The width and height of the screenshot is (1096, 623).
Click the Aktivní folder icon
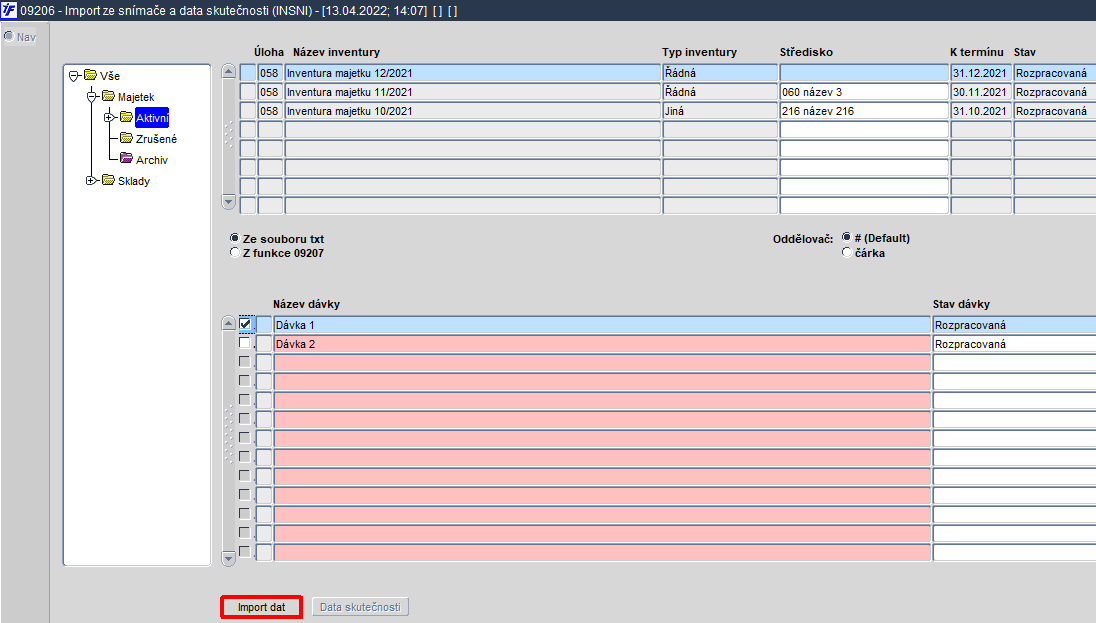coord(127,117)
